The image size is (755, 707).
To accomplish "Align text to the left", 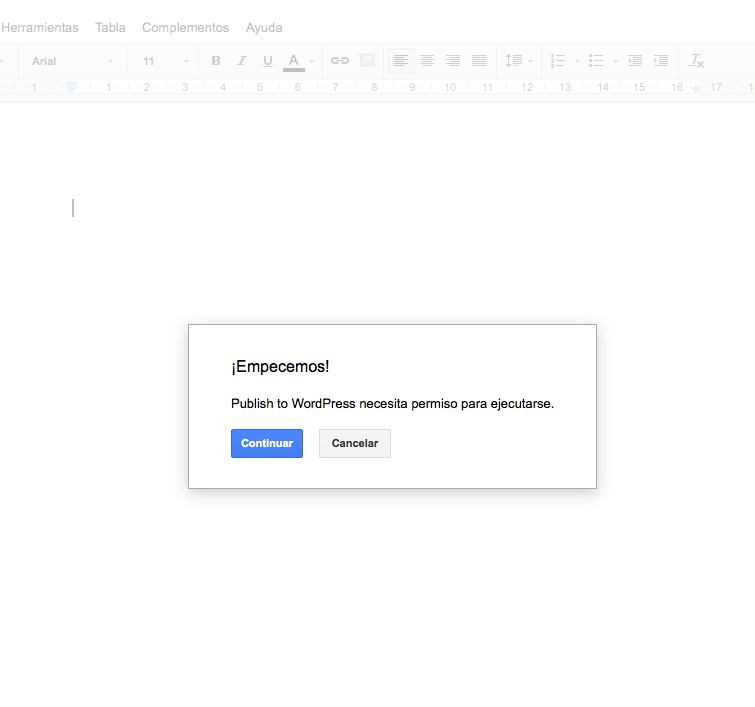I will pyautogui.click(x=401, y=61).
